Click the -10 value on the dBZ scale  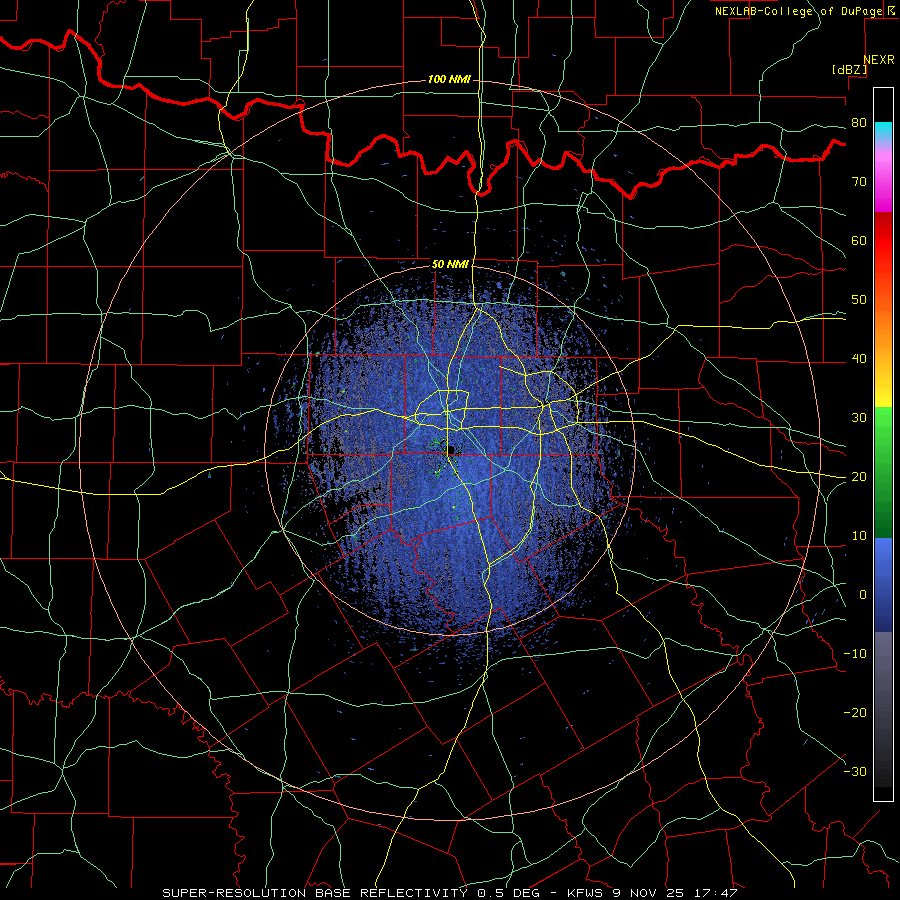[x=855, y=654]
